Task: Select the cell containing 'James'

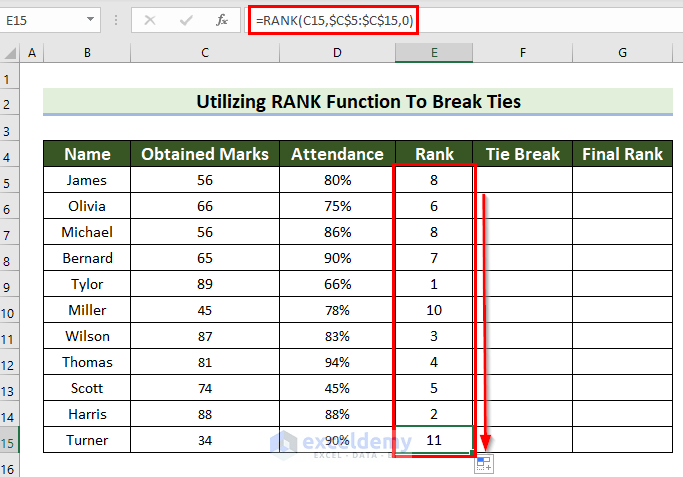Action: pyautogui.click(x=87, y=180)
